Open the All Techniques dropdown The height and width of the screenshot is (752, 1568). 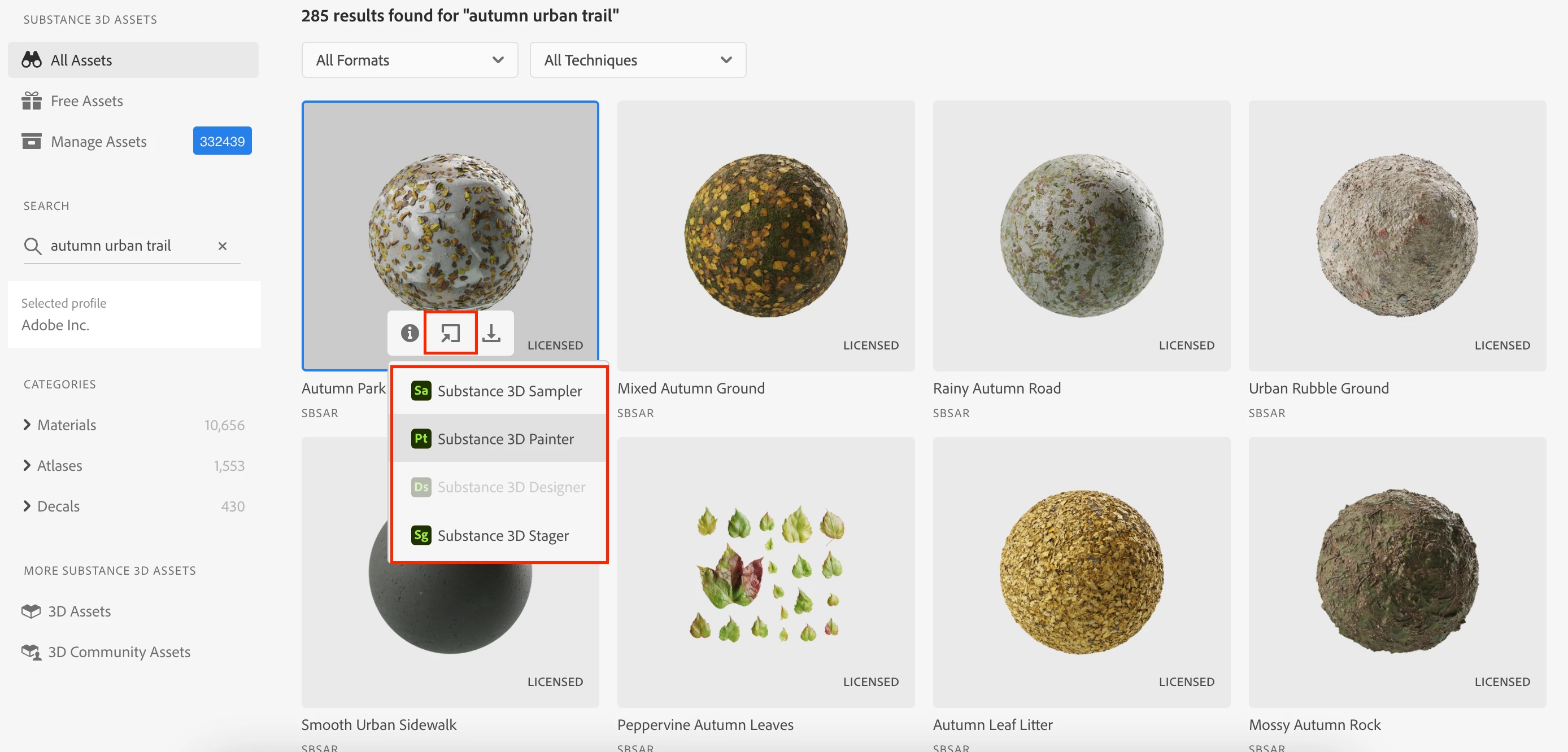637,60
